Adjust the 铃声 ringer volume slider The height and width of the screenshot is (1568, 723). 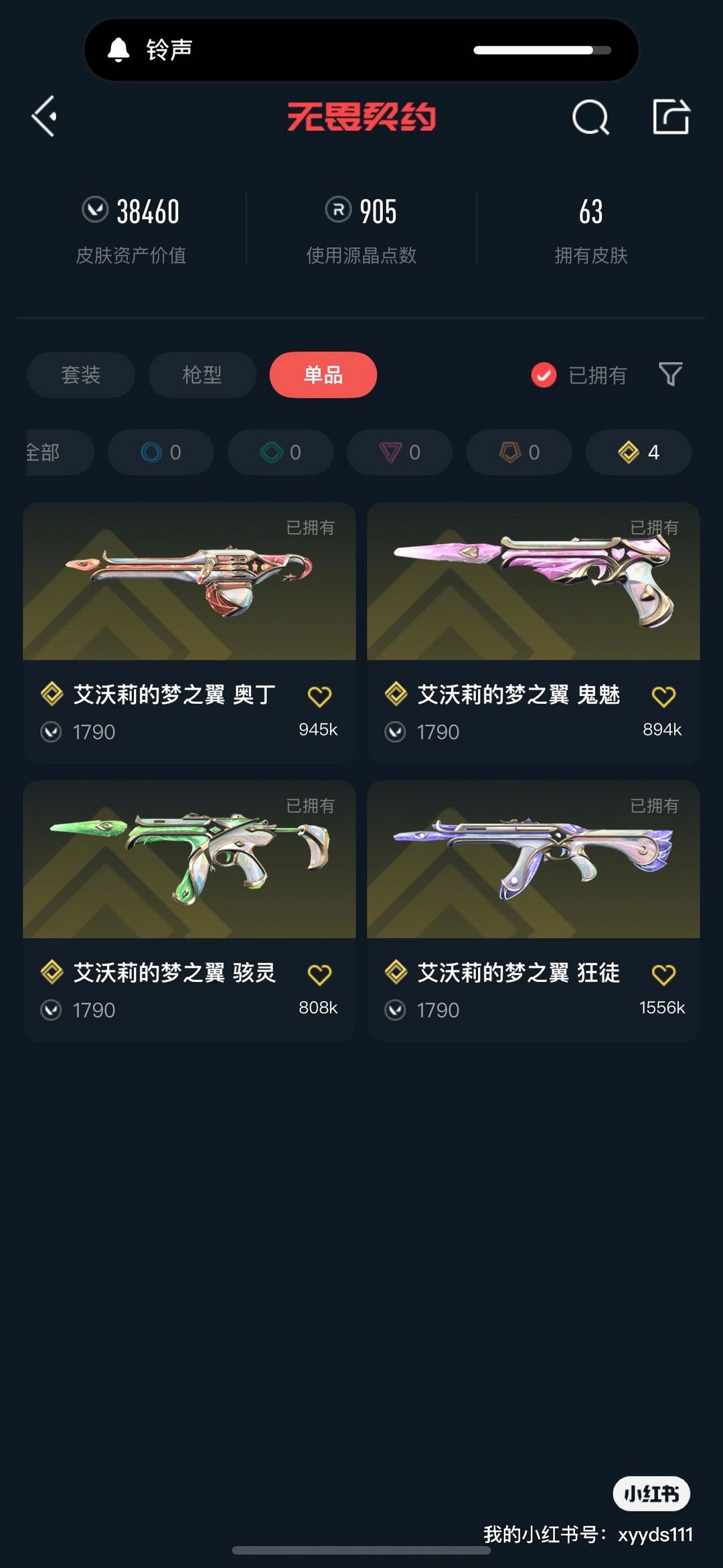click(x=542, y=50)
